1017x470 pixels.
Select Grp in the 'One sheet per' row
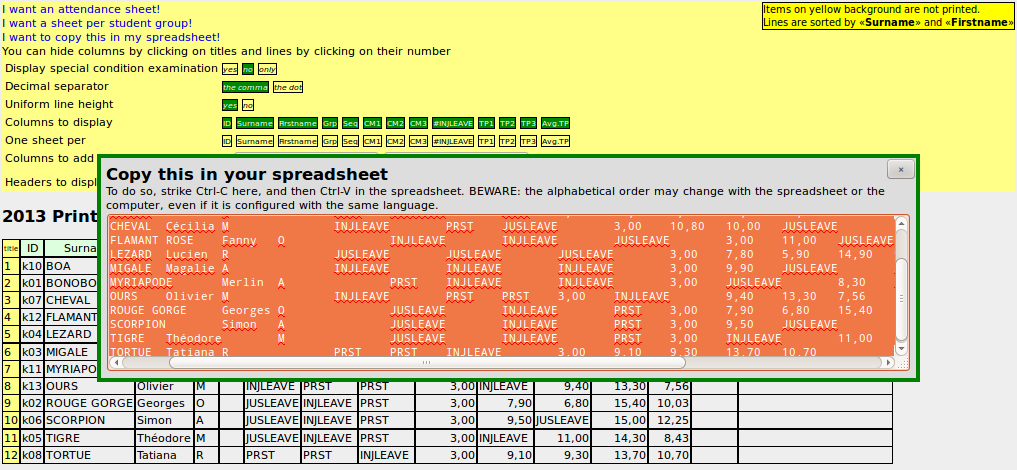[329, 141]
